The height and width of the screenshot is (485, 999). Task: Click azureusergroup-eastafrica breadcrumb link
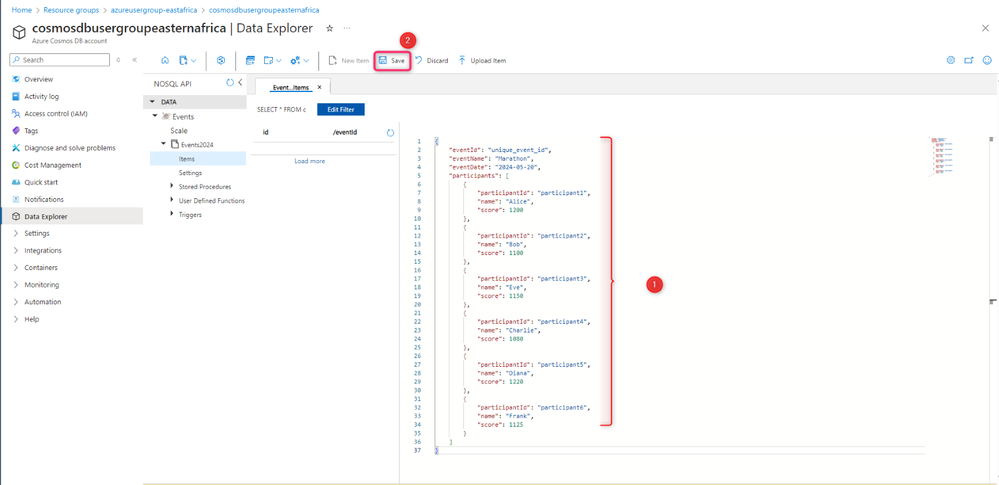(152, 11)
